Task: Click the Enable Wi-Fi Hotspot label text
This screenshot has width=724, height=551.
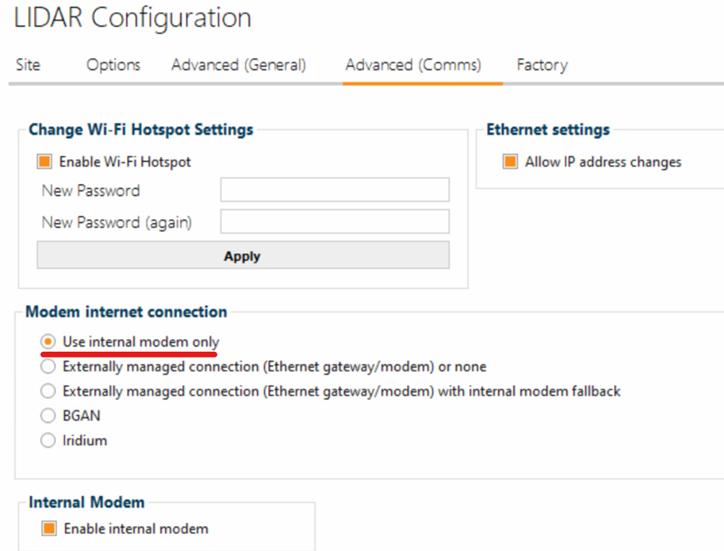Action: [x=125, y=162]
